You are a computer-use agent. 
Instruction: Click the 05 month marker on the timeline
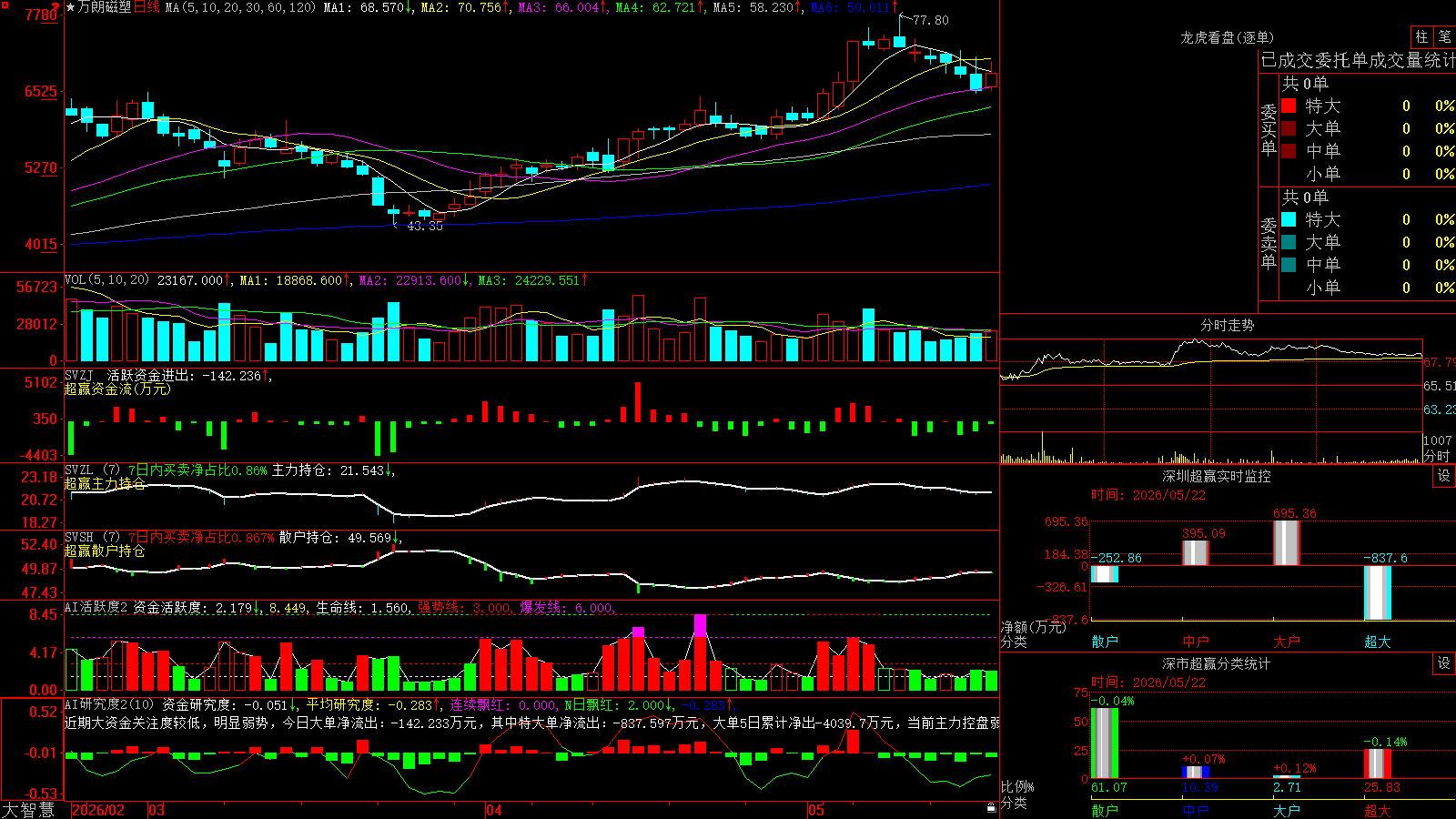pos(816,810)
